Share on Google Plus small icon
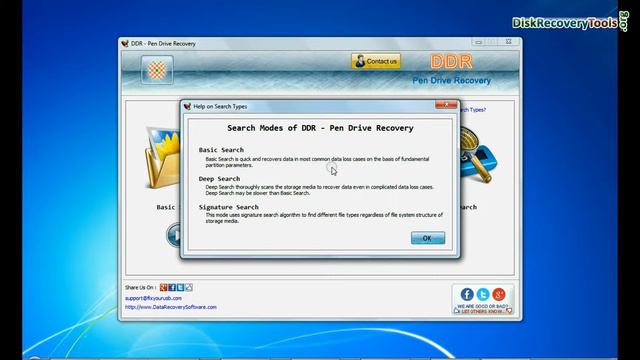Image resolution: width=640 pixels, height=360 pixels. (x=163, y=287)
